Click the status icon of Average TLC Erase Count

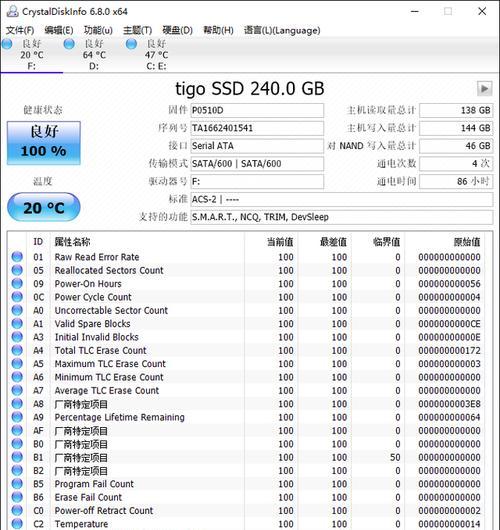click(17, 390)
